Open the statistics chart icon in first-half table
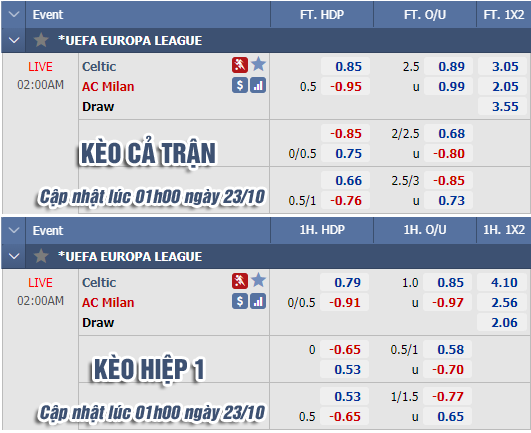 coord(258,301)
